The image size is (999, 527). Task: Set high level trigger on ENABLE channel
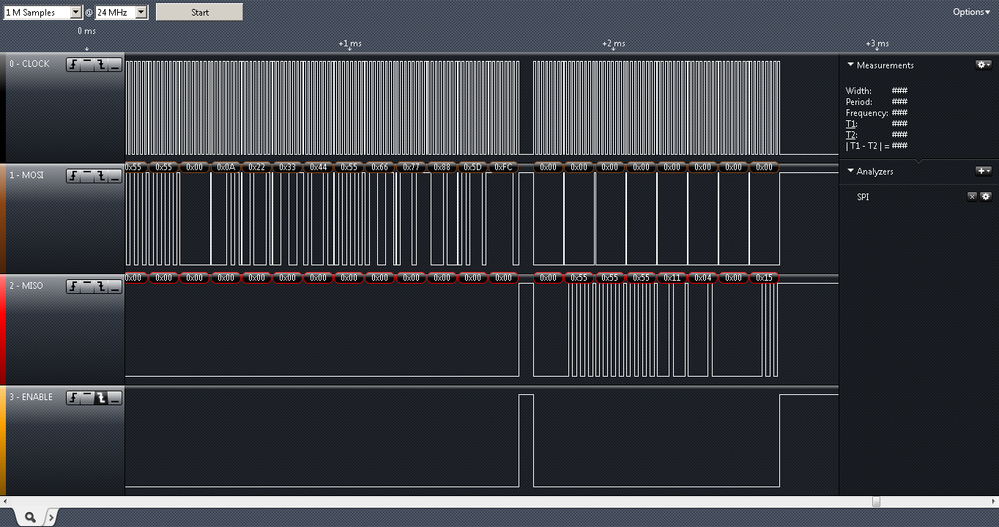coord(87,398)
